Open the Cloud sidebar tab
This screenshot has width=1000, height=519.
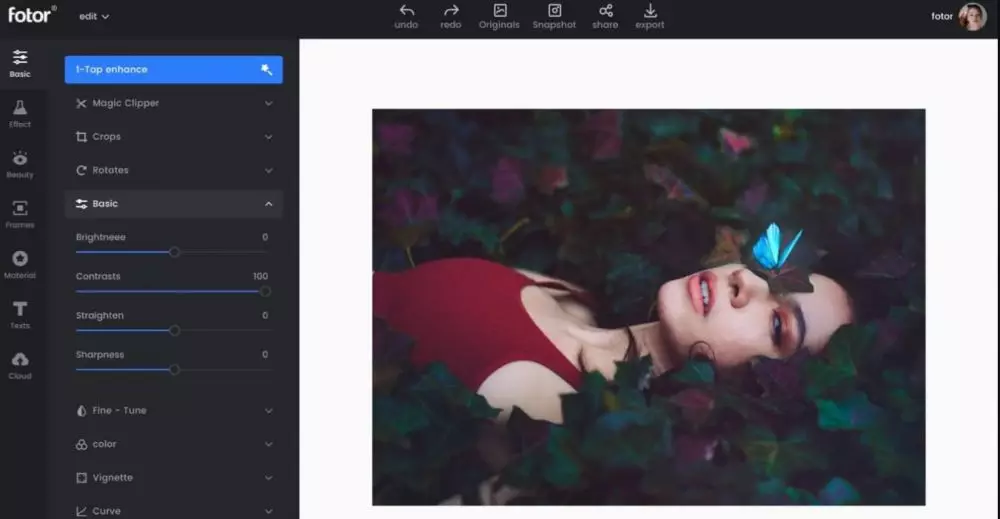pos(20,366)
